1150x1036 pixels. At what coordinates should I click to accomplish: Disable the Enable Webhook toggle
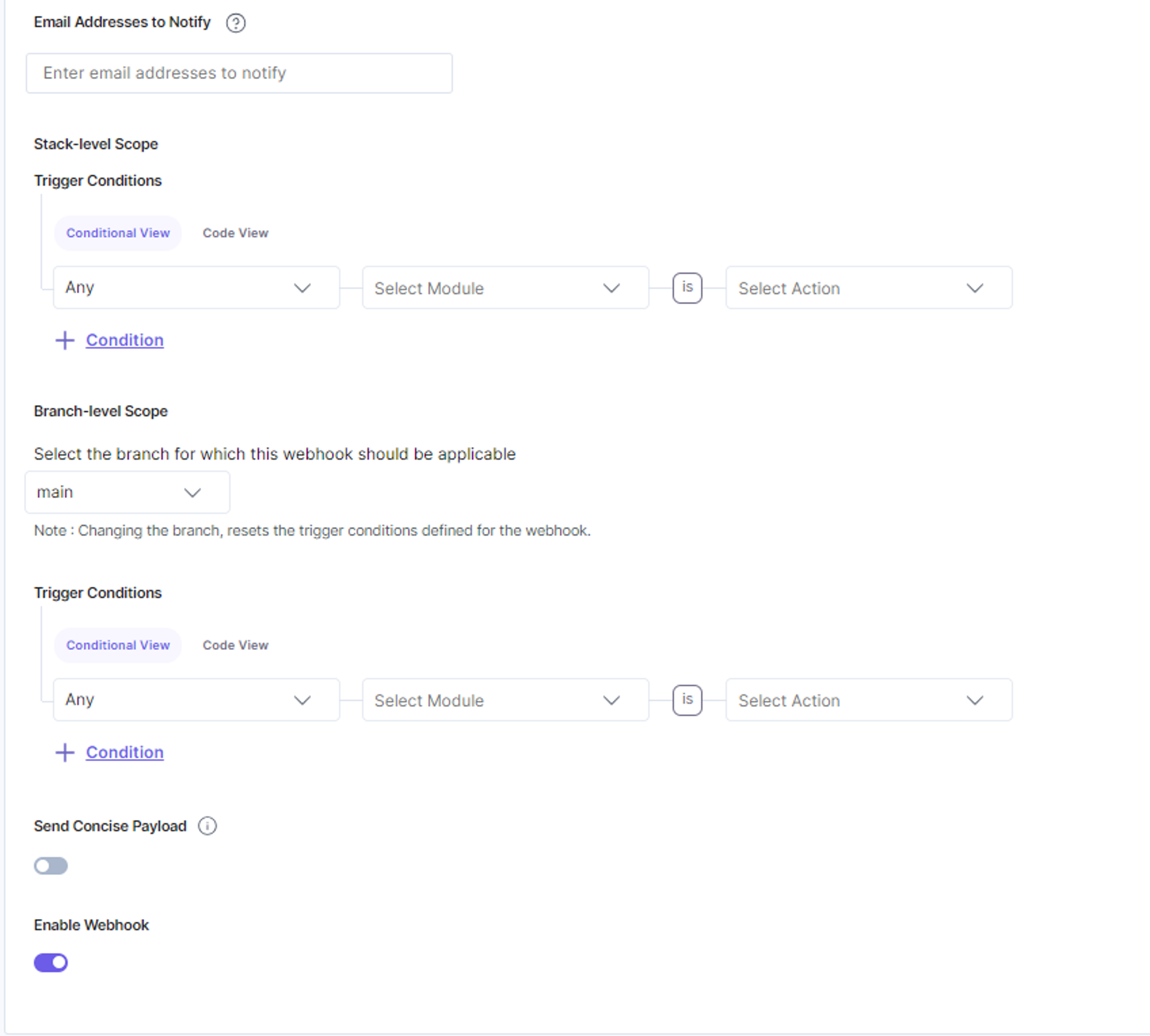coord(51,963)
